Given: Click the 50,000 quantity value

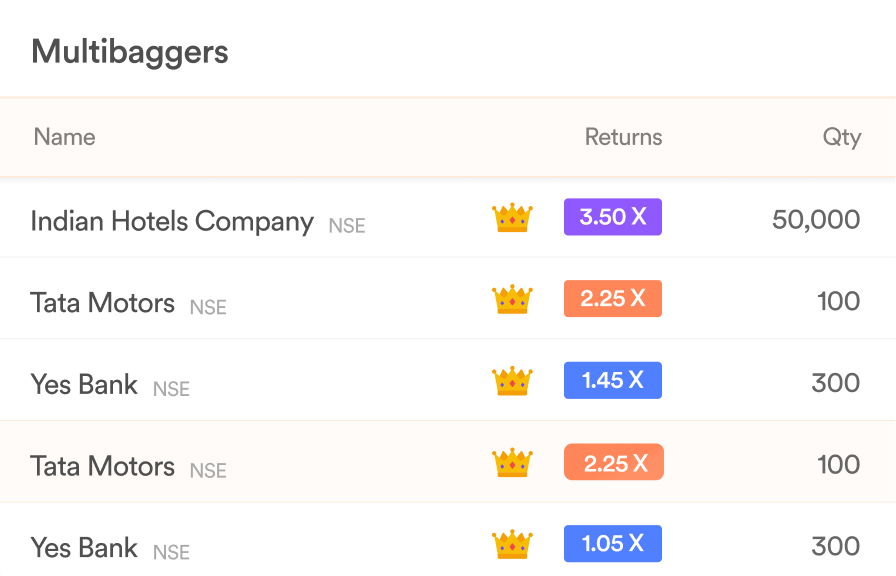Looking at the screenshot, I should coord(816,220).
